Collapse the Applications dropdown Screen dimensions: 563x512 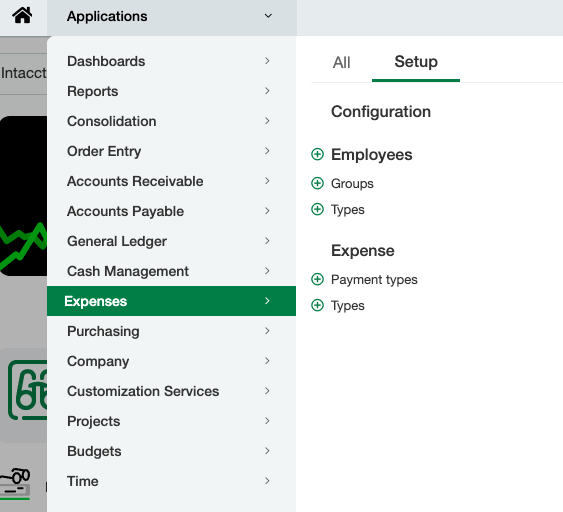coord(268,16)
